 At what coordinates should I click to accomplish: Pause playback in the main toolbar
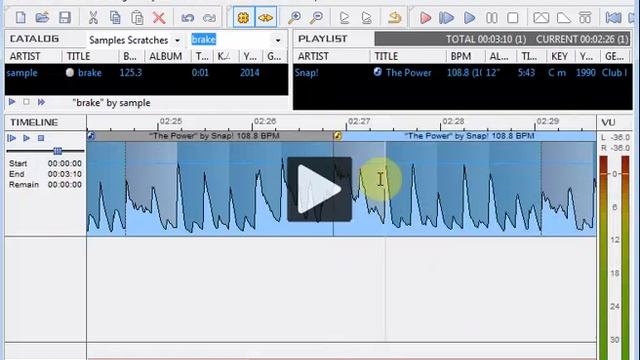pyautogui.click(x=491, y=18)
